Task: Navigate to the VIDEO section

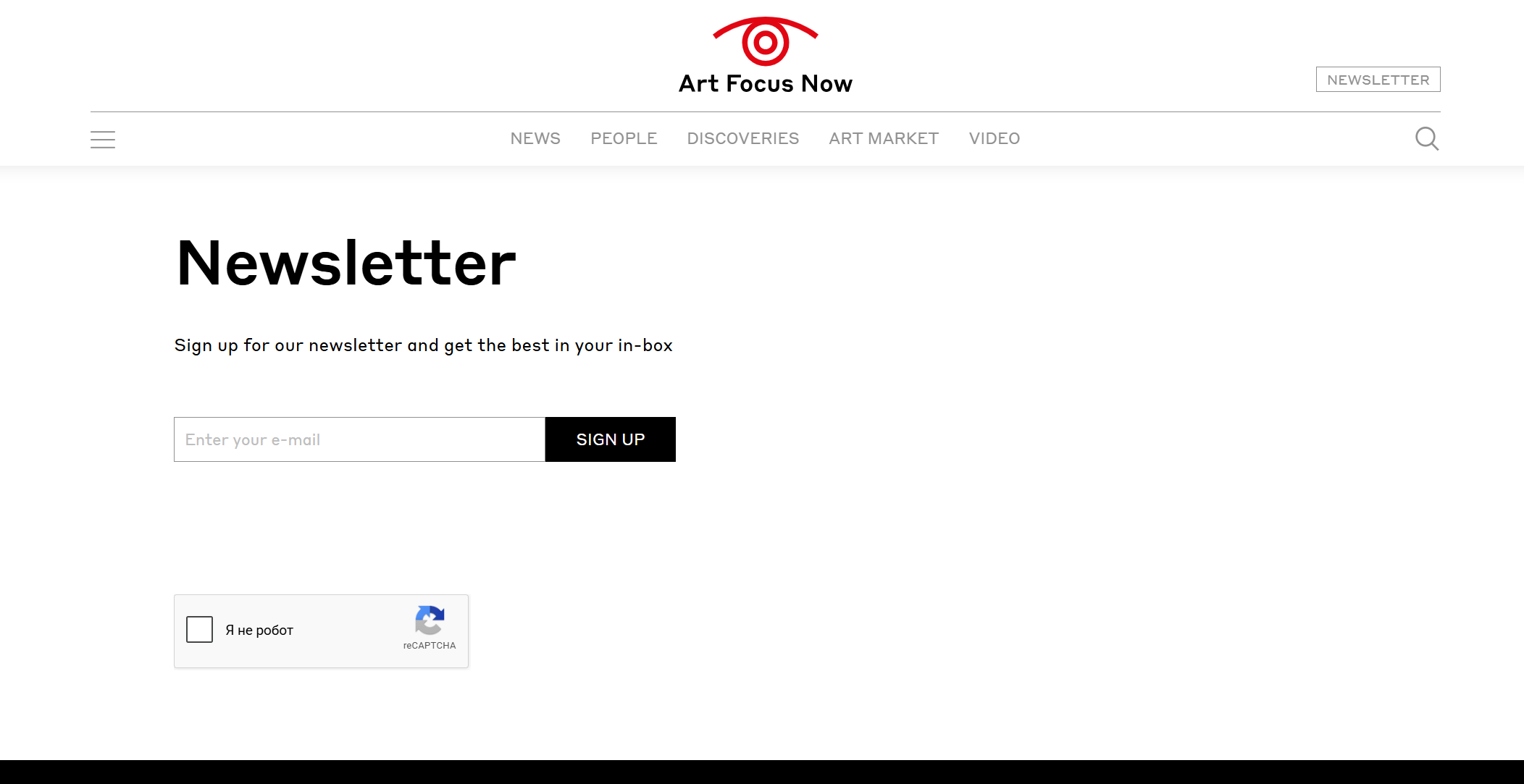Action: (x=995, y=138)
